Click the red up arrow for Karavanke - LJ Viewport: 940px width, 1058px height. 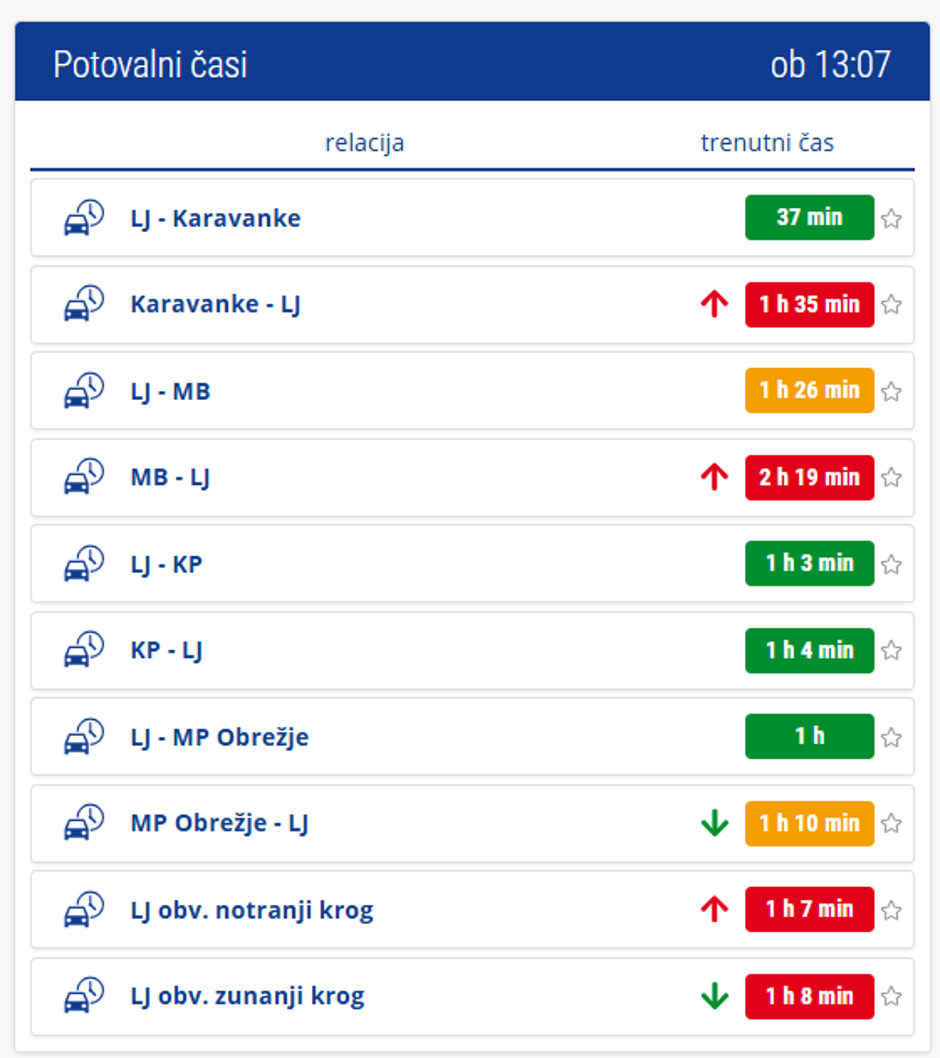714,305
